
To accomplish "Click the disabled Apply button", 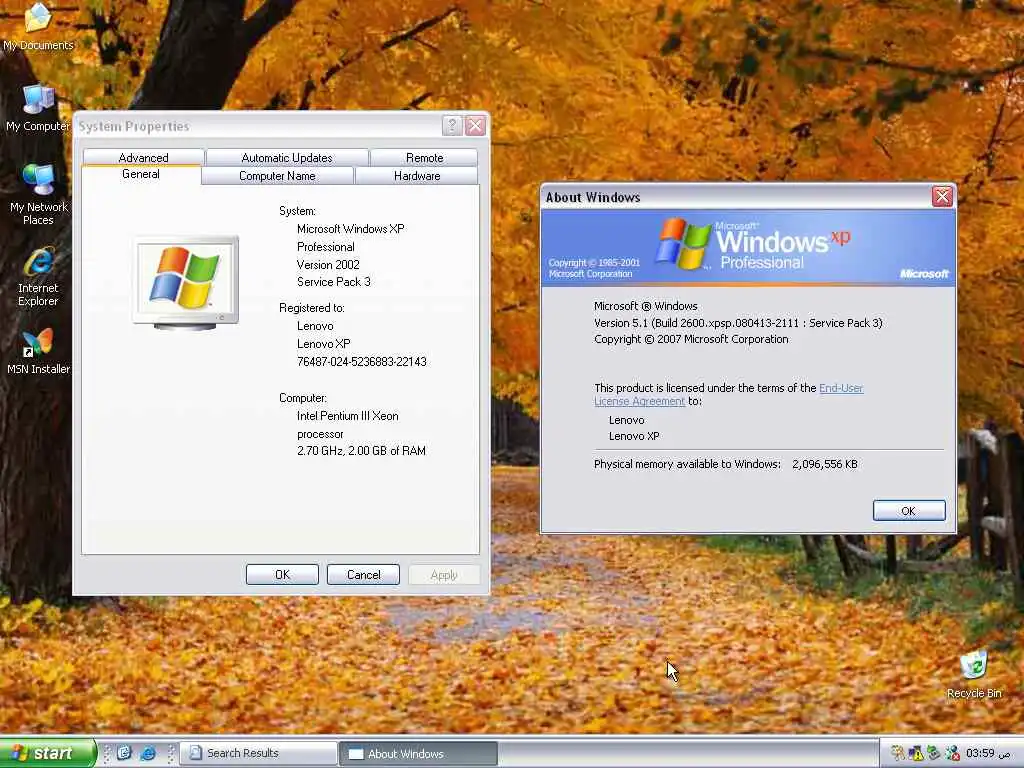I will point(444,575).
